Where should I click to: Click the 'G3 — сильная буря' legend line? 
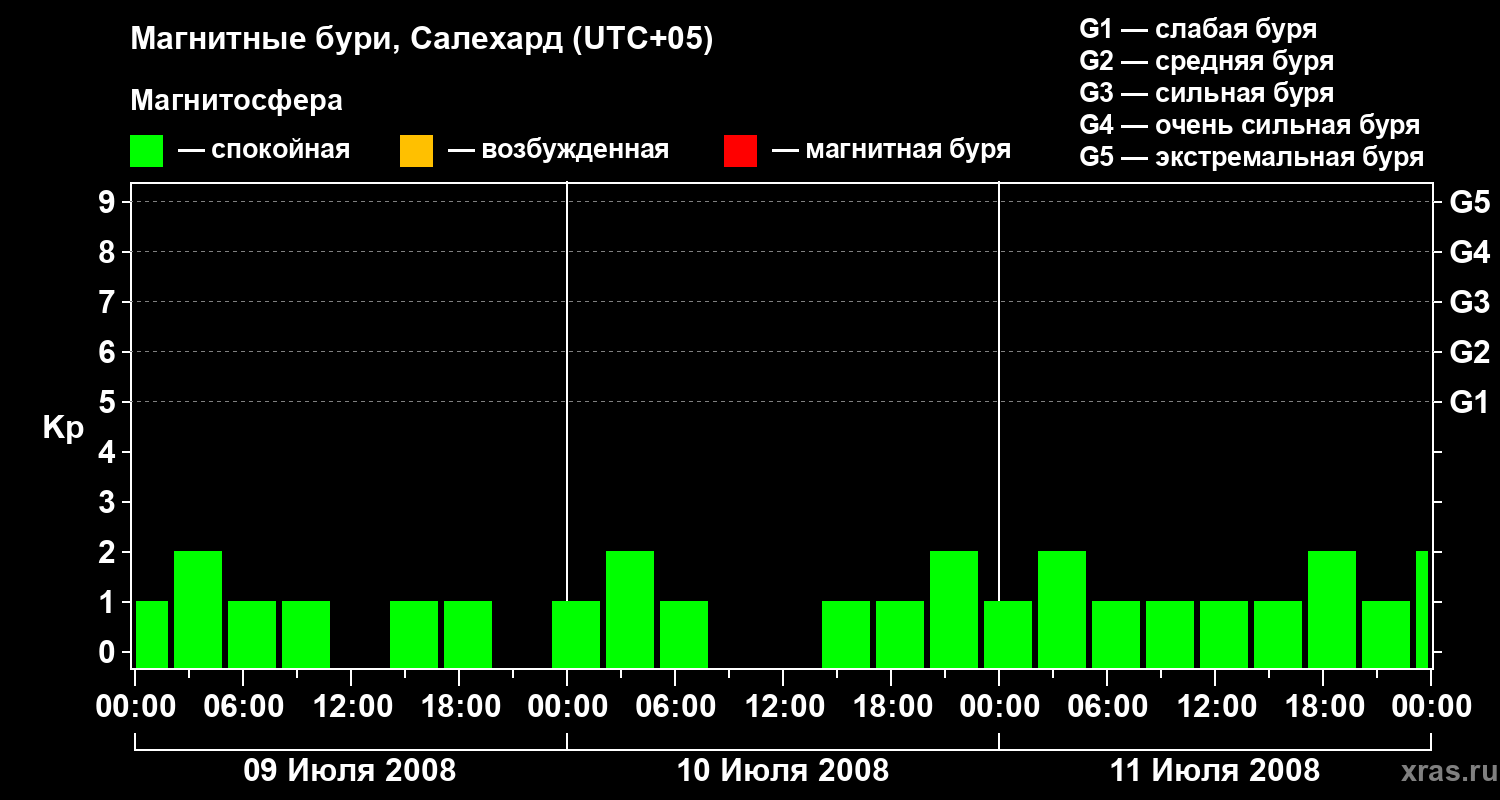pos(1206,93)
